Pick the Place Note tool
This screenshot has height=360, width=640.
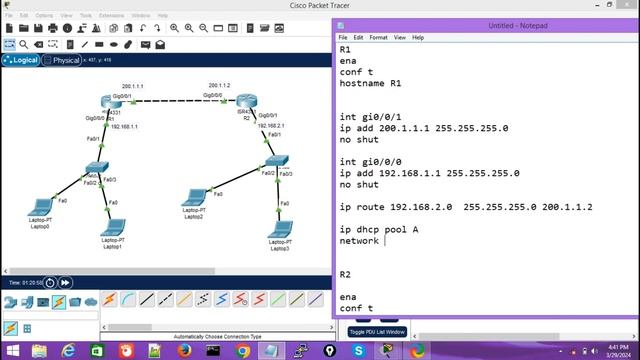point(70,44)
